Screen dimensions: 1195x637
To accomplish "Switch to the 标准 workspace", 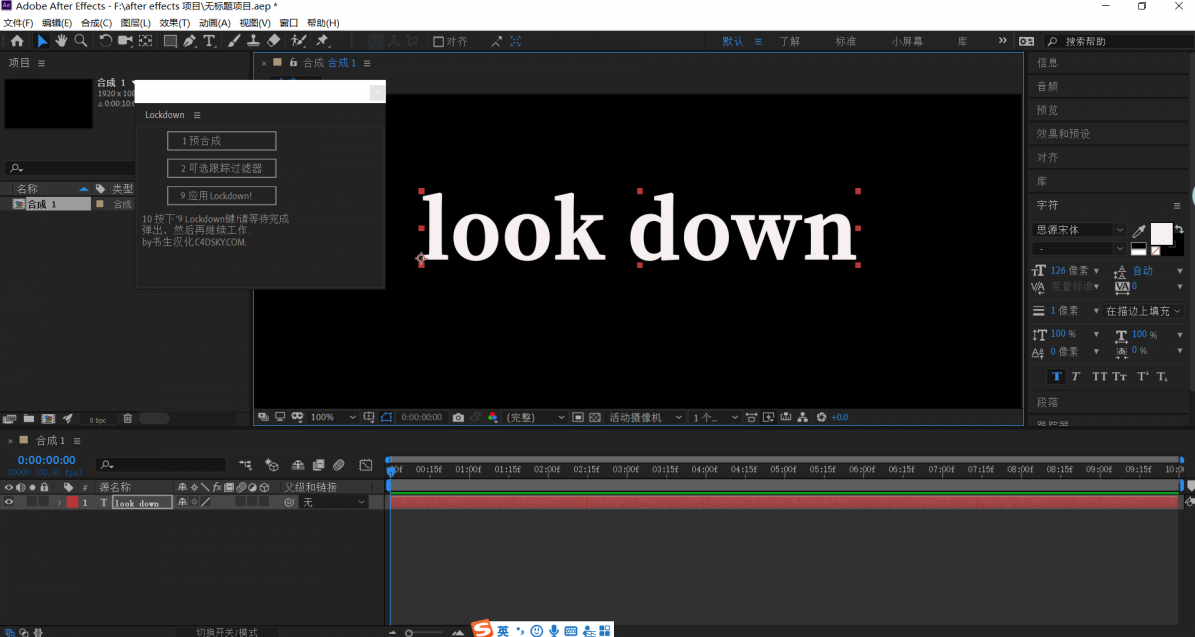I will click(846, 41).
